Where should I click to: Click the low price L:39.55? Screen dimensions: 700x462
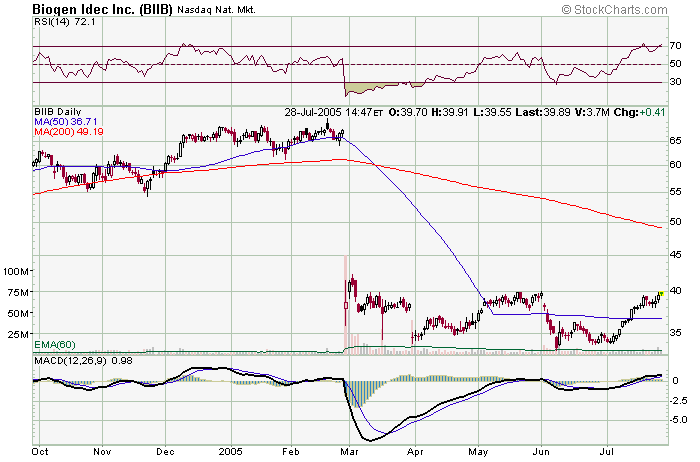(x=492, y=112)
